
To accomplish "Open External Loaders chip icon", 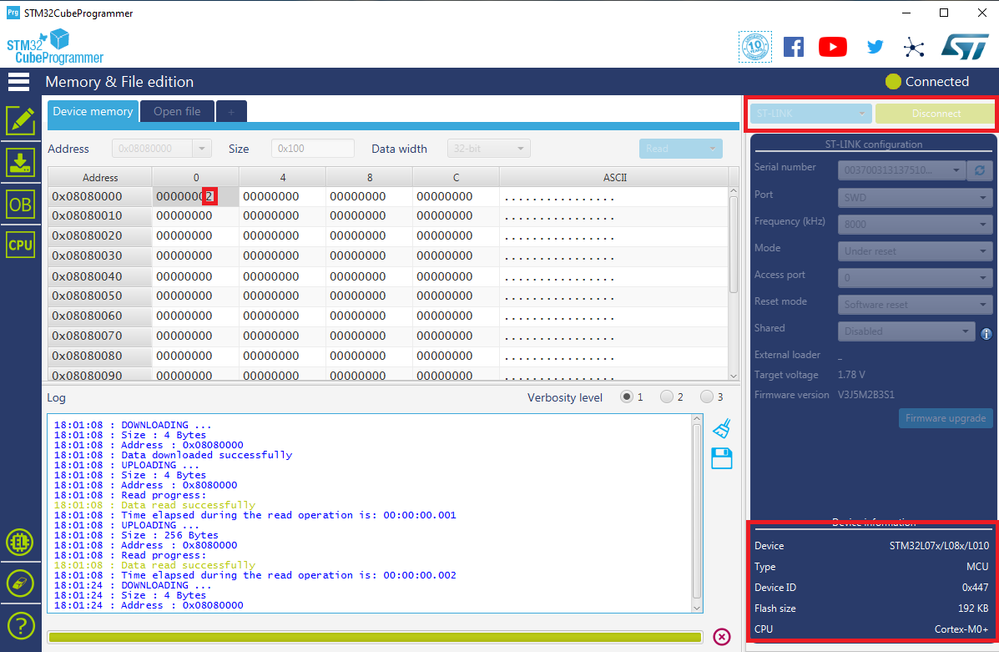I will pyautogui.click(x=20, y=542).
